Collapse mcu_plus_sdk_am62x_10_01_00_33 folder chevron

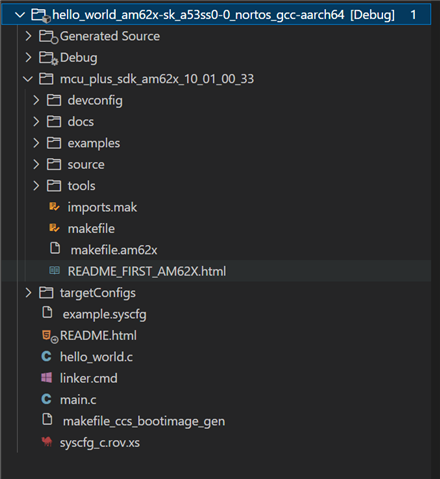[x=28, y=79]
